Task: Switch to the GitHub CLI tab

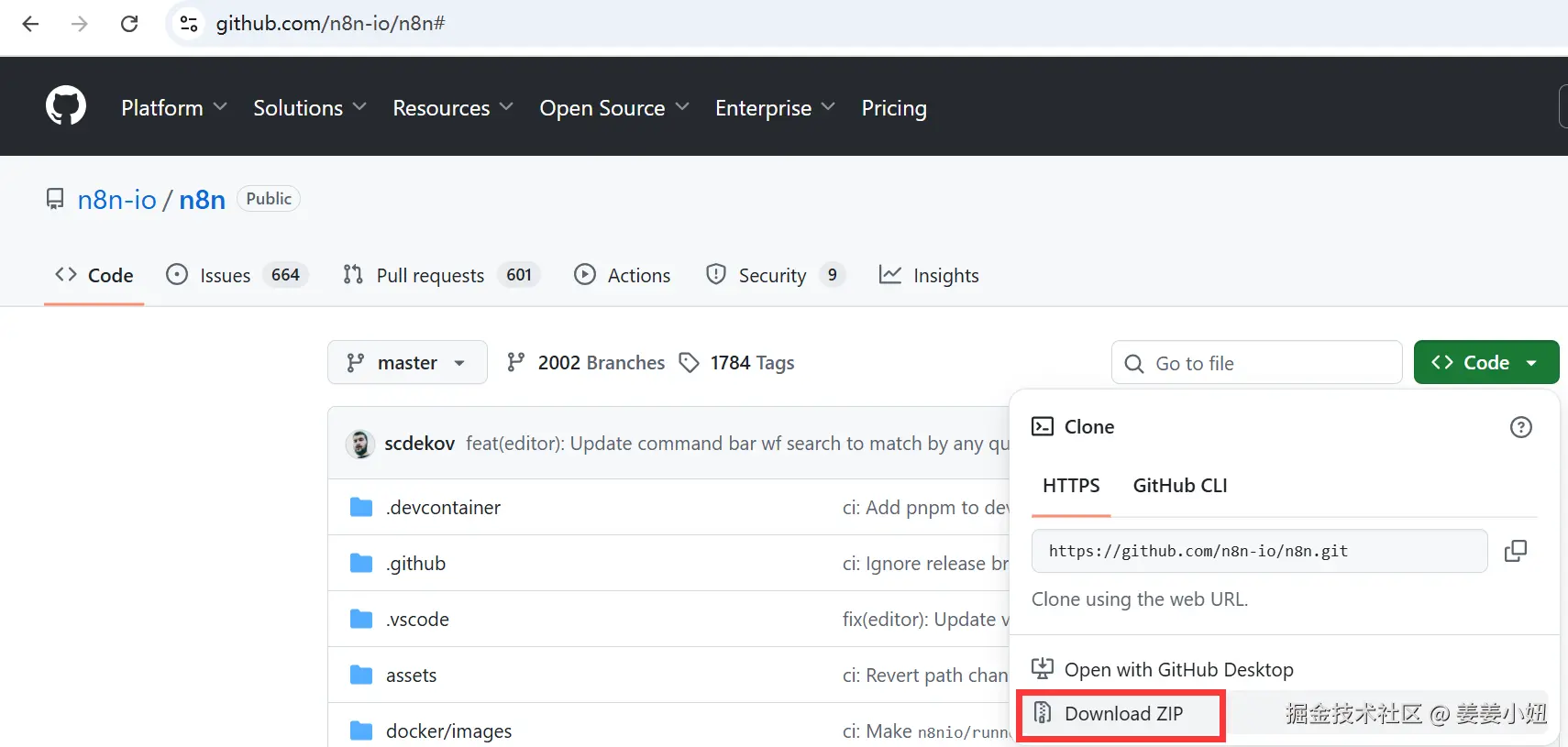Action: (x=1179, y=486)
